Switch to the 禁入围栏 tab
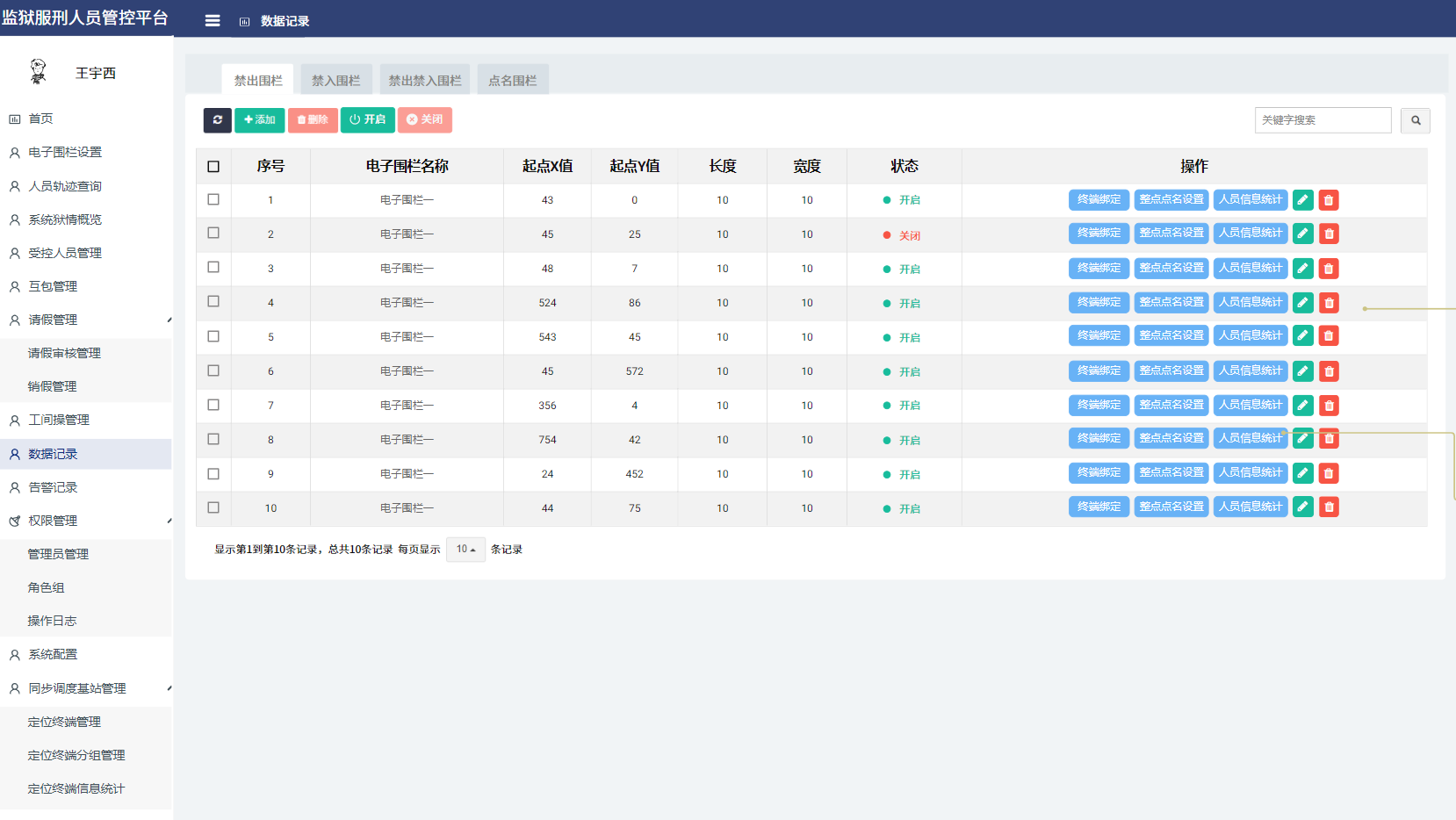The width and height of the screenshot is (1456, 820). [x=336, y=81]
